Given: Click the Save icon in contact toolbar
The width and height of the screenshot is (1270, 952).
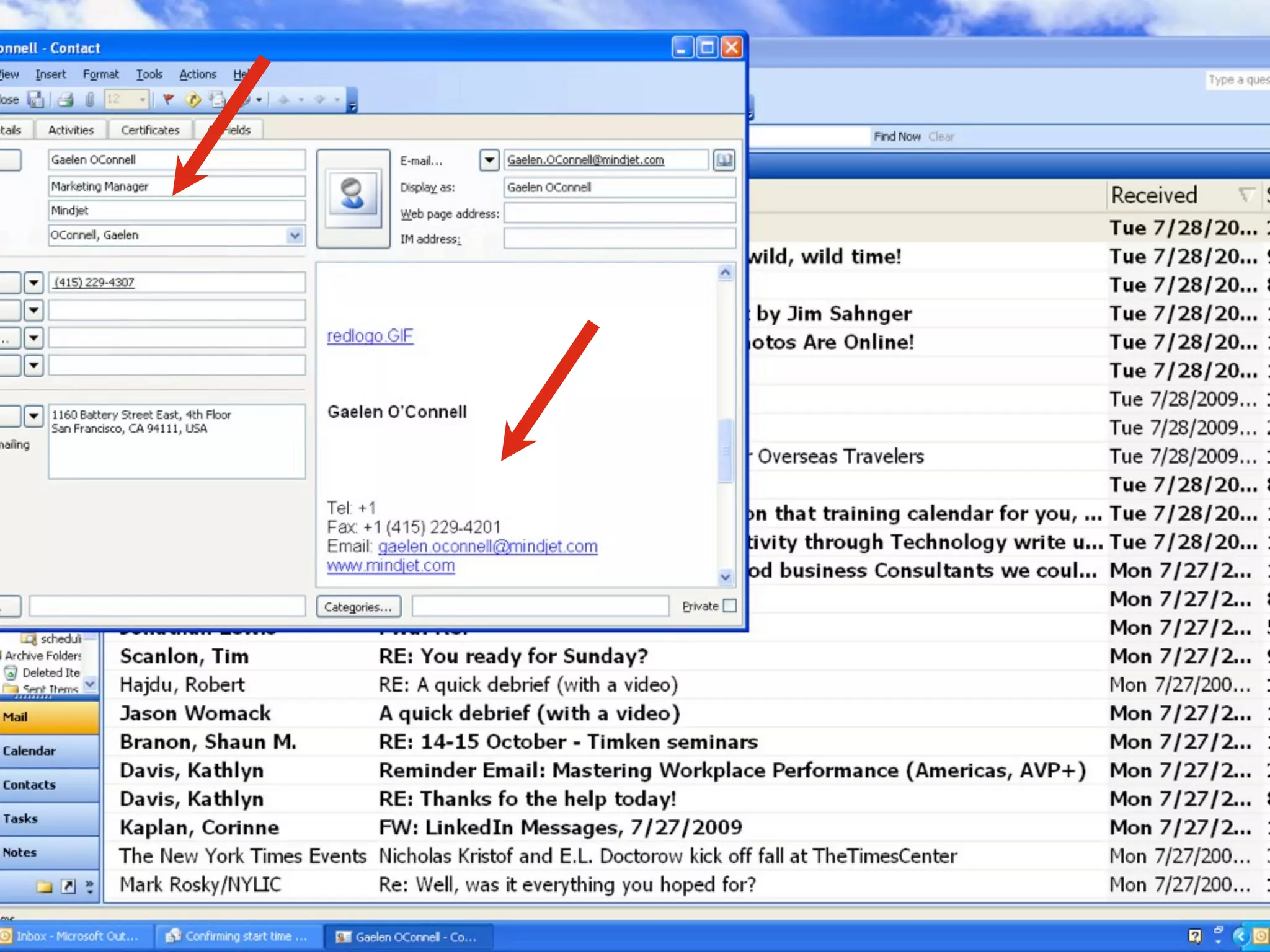Looking at the screenshot, I should [35, 99].
